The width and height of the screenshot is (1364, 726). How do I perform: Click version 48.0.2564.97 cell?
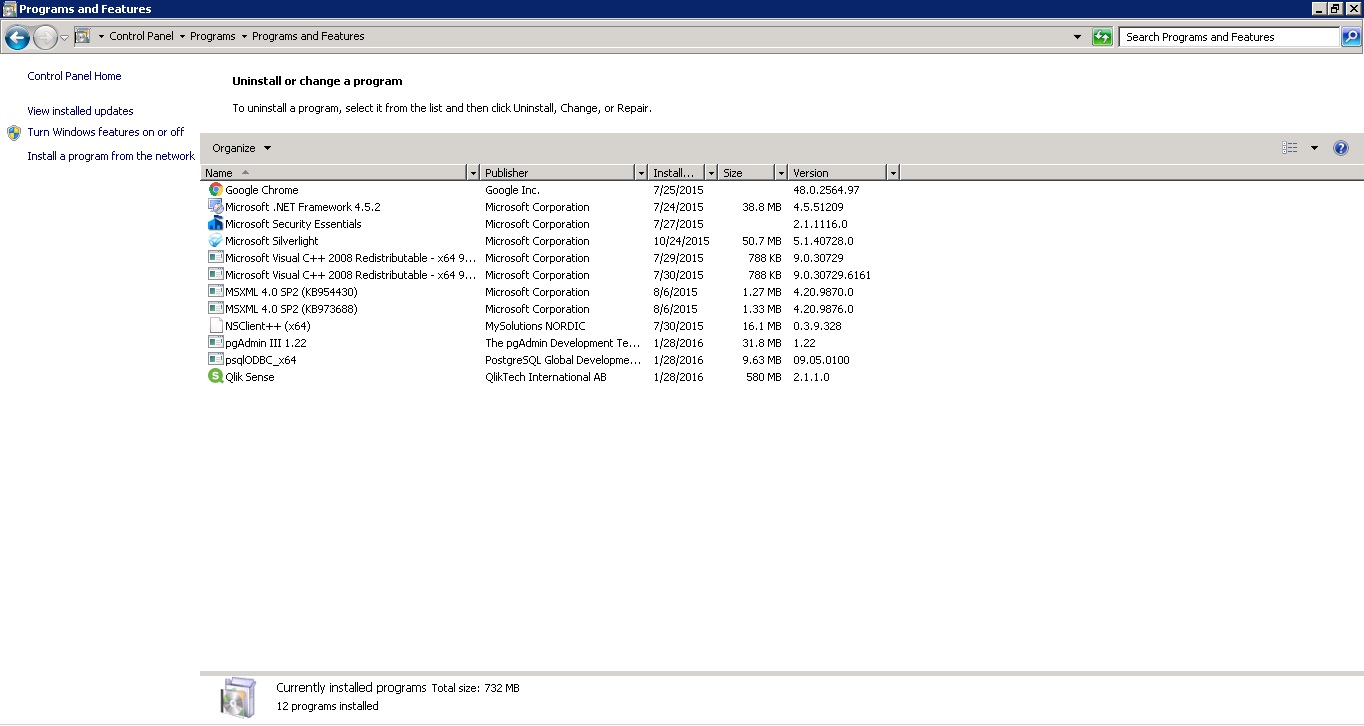click(826, 190)
